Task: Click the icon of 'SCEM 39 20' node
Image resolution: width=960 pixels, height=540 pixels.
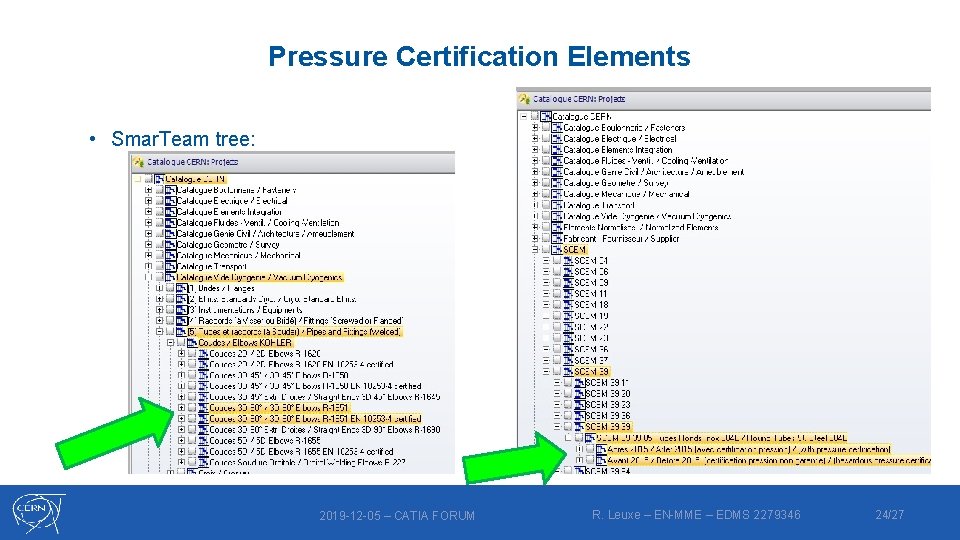Action: (x=579, y=394)
